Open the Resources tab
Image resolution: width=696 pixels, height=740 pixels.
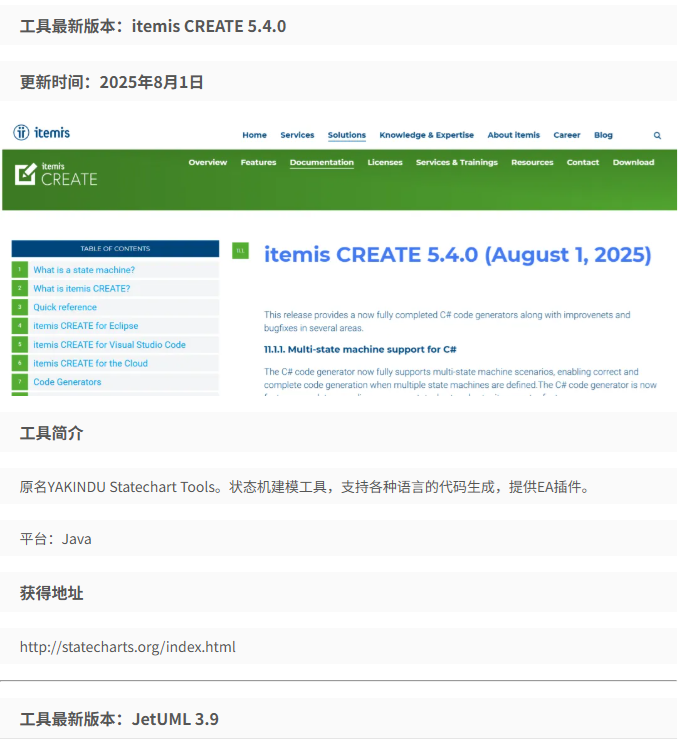tap(532, 162)
